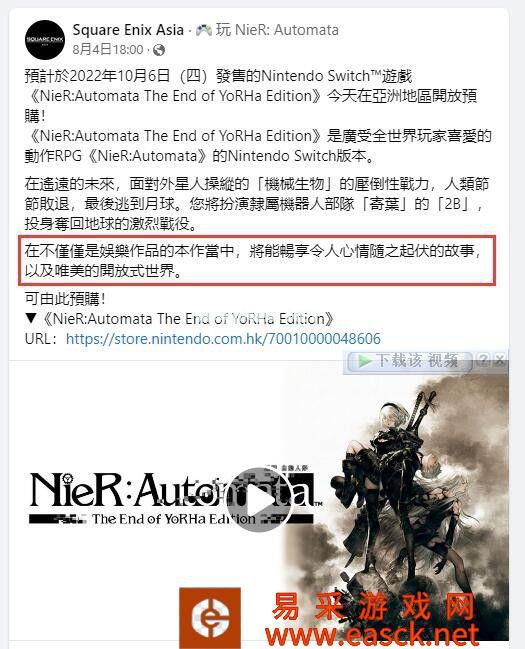Click the Square Enix profile avatar
525x649 pixels.
click(45, 39)
